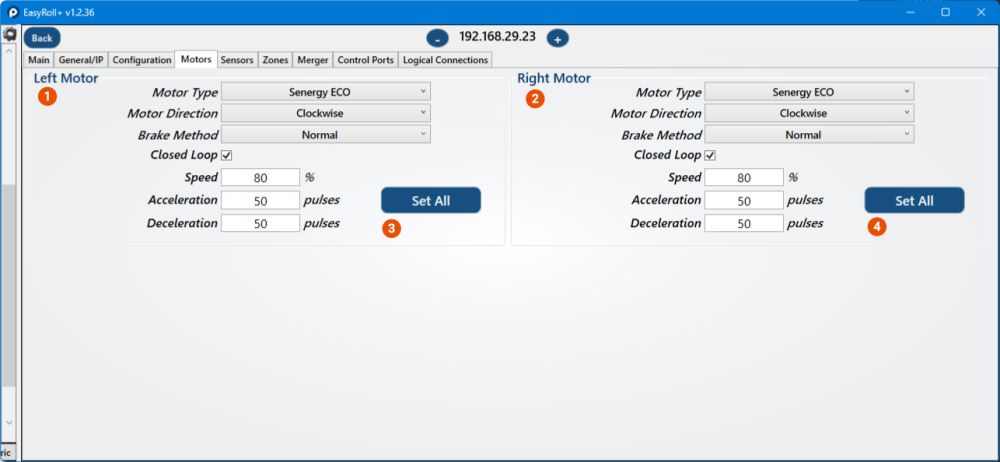Toggle Right Motor Closed Loop checkbox

coord(710,155)
